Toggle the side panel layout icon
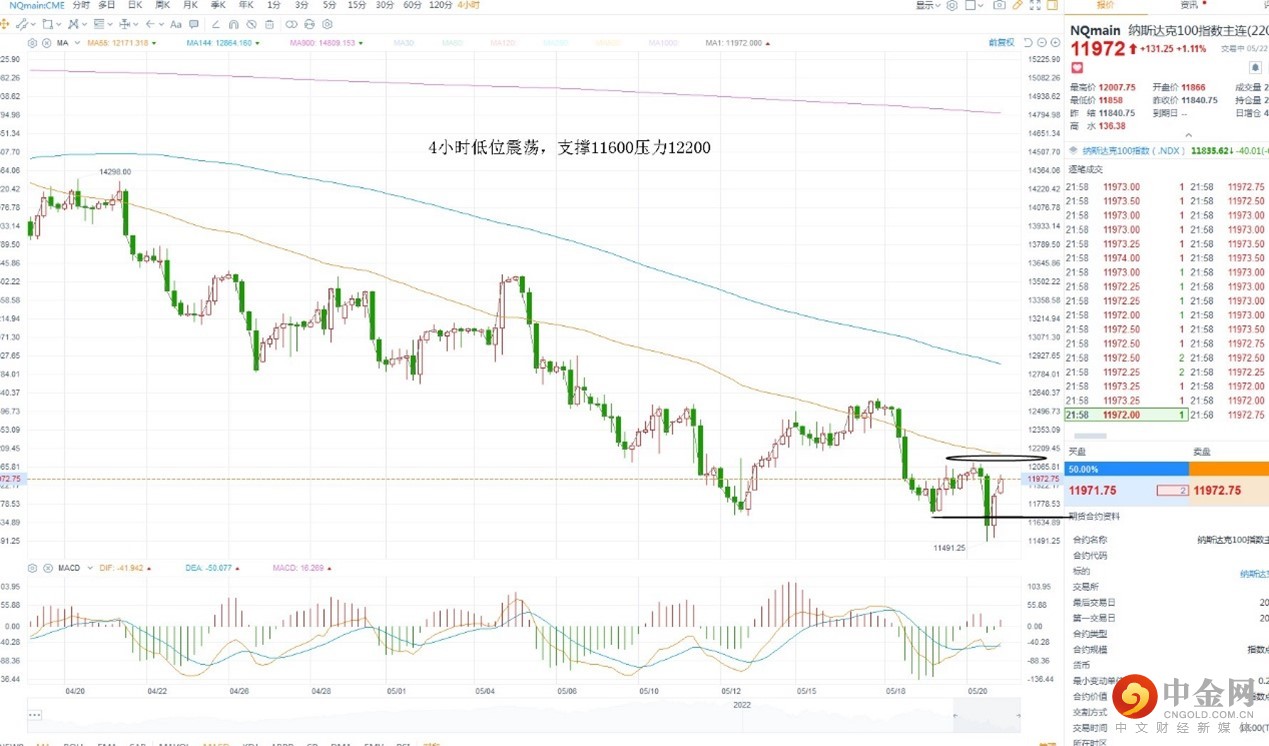Screen dimensions: 1269x746 point(1052,5)
